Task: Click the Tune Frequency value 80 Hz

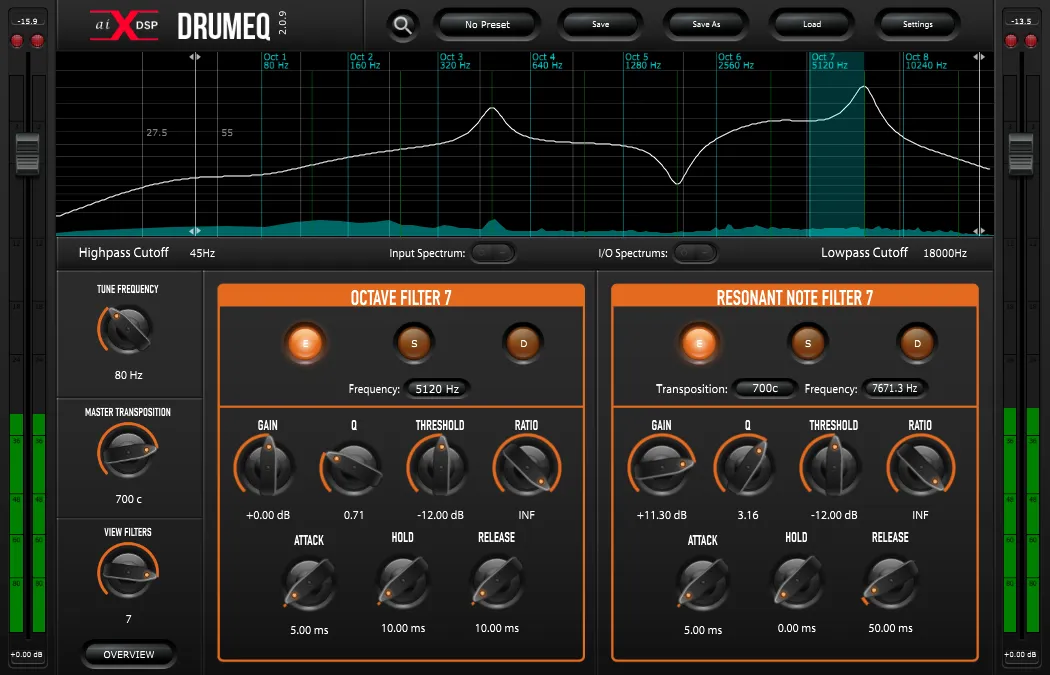Action: tap(128, 375)
